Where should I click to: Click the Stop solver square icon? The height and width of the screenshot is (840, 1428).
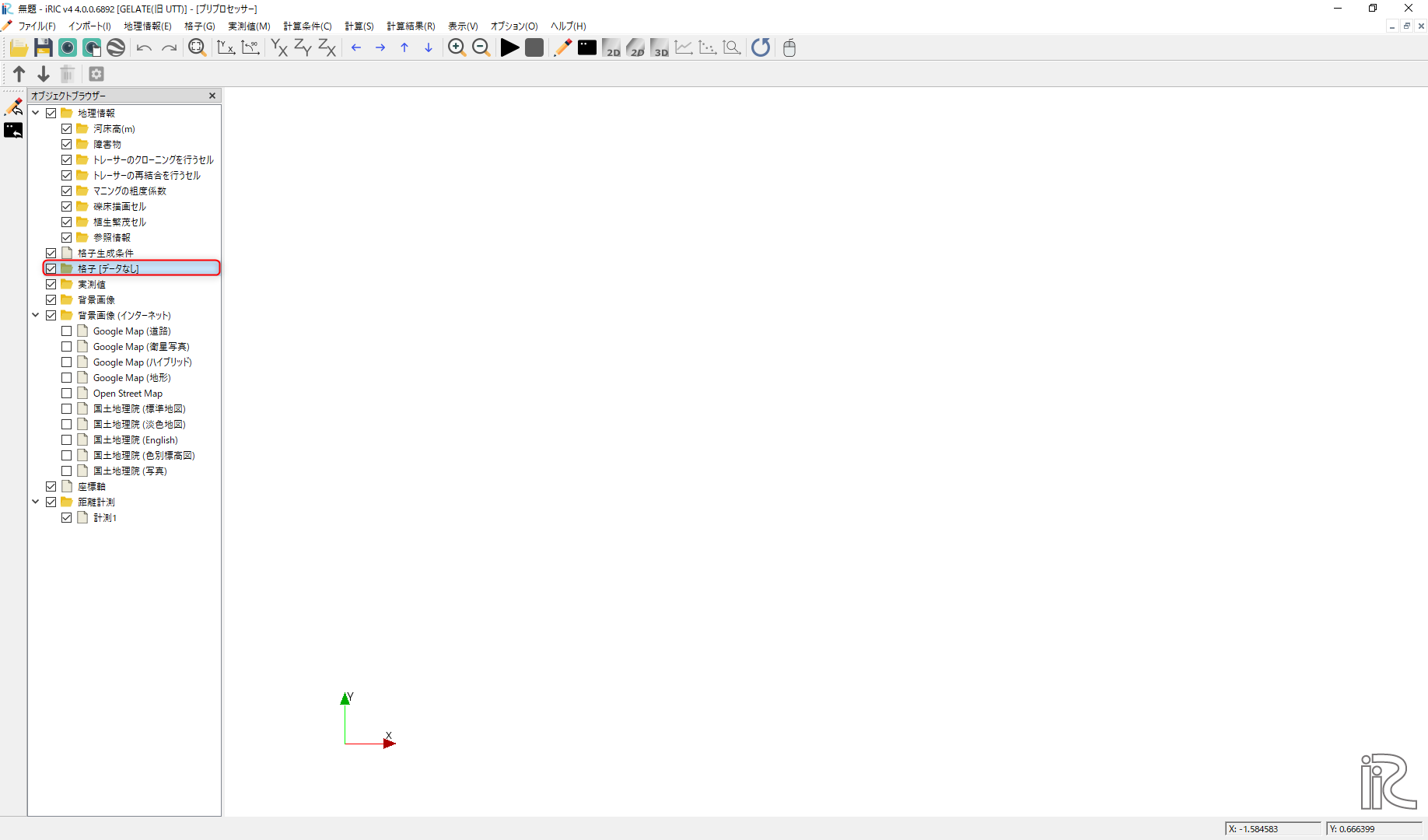point(534,48)
